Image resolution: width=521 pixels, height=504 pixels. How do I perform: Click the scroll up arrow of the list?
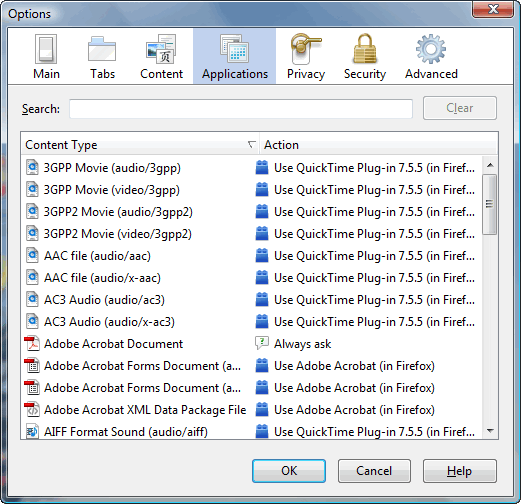click(490, 165)
